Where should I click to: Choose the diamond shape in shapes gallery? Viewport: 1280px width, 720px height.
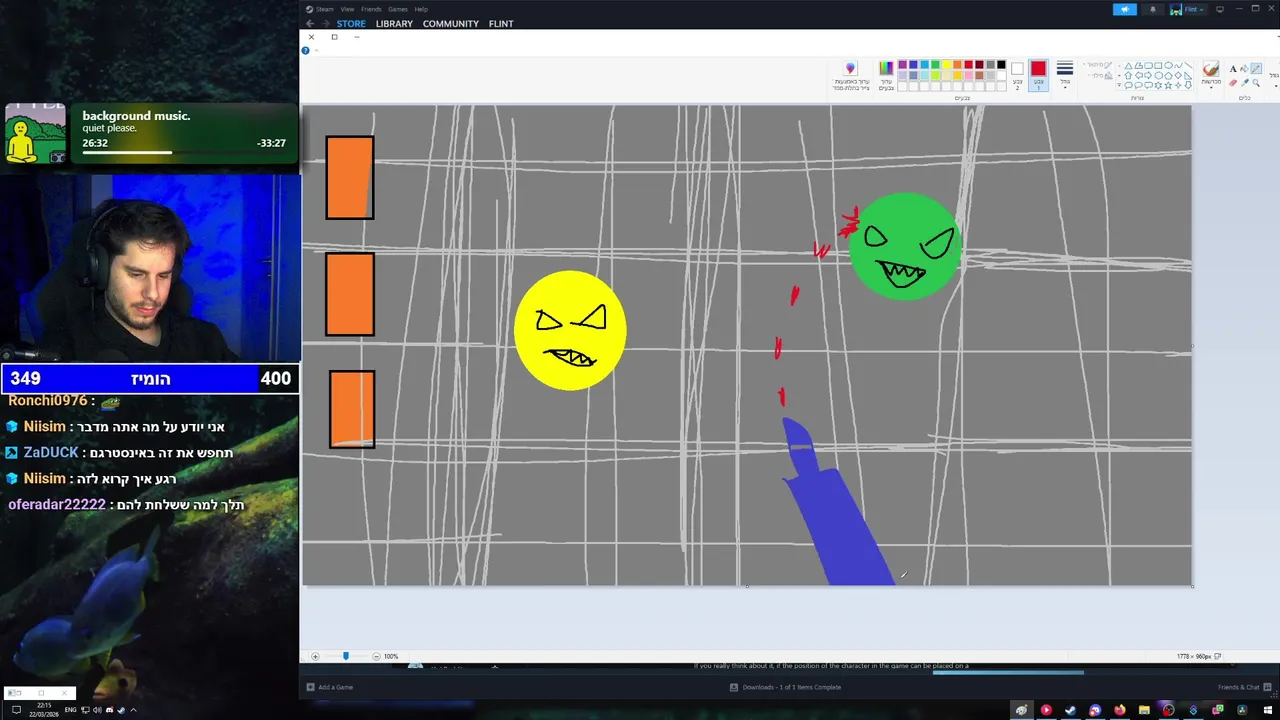tap(1178, 75)
